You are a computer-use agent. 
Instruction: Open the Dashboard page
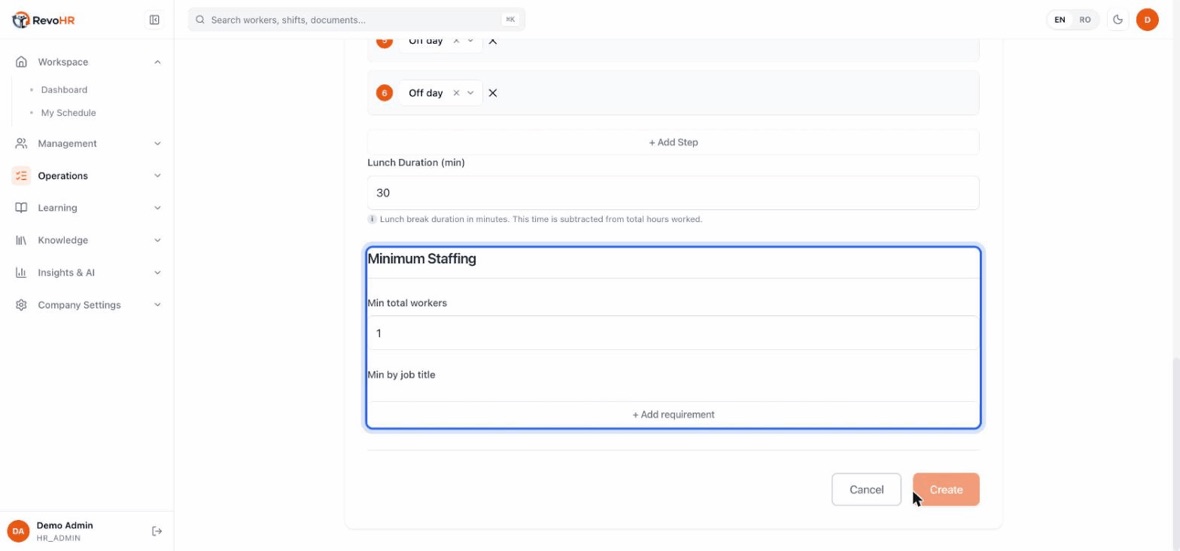tap(64, 90)
